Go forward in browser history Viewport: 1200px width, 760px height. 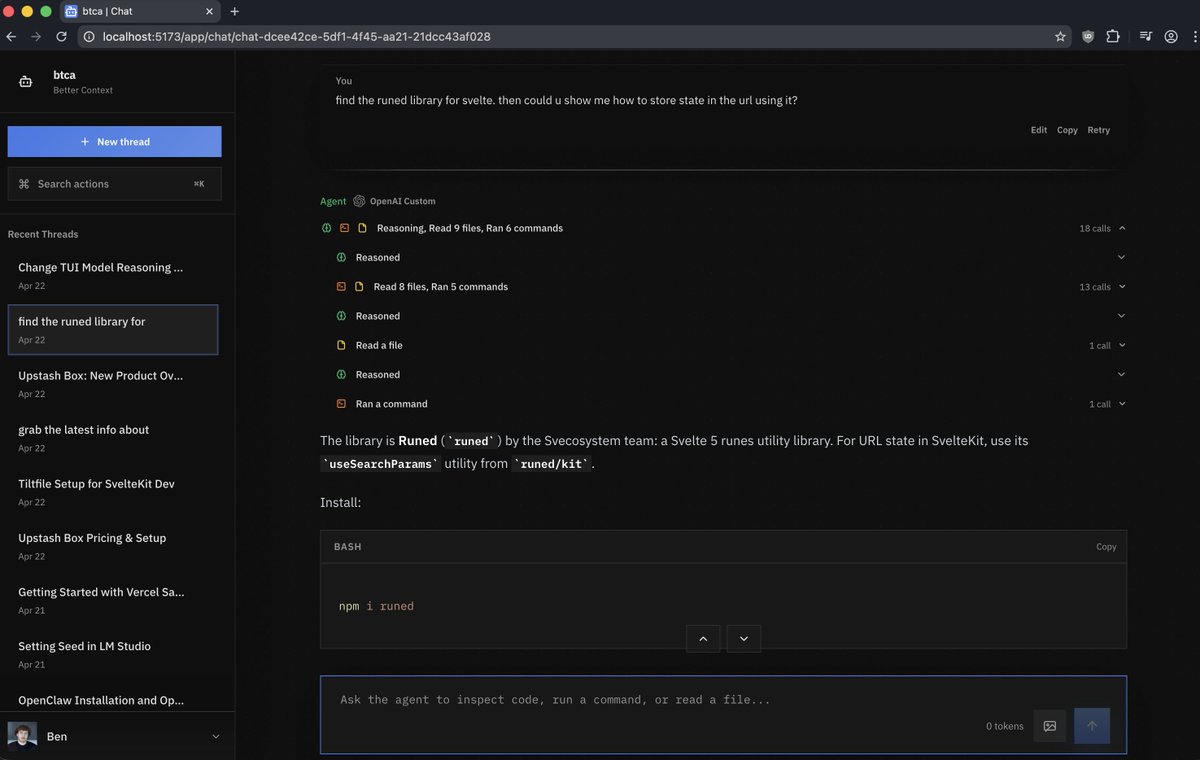[36, 36]
